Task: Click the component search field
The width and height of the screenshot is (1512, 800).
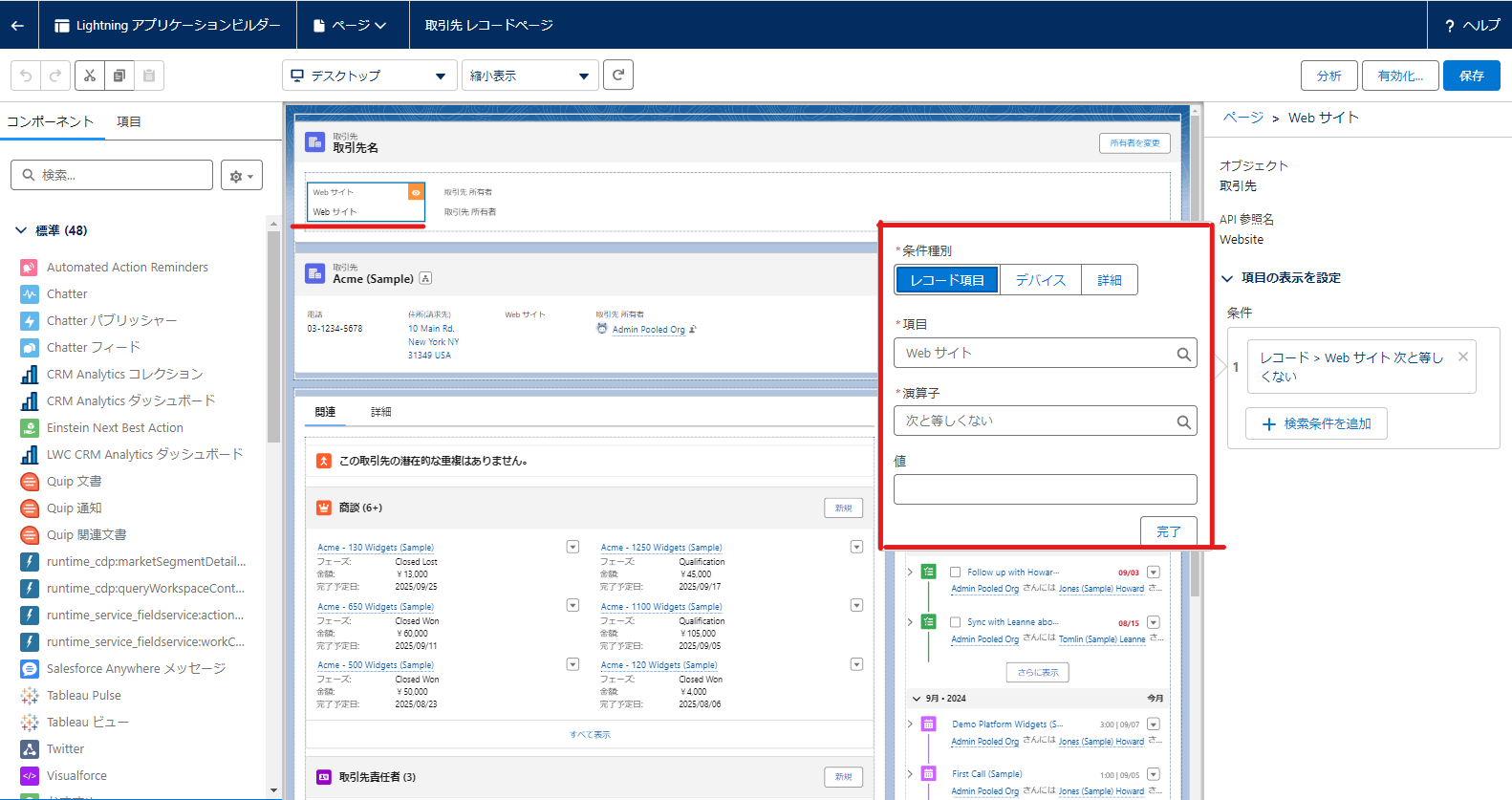Action: [x=112, y=175]
